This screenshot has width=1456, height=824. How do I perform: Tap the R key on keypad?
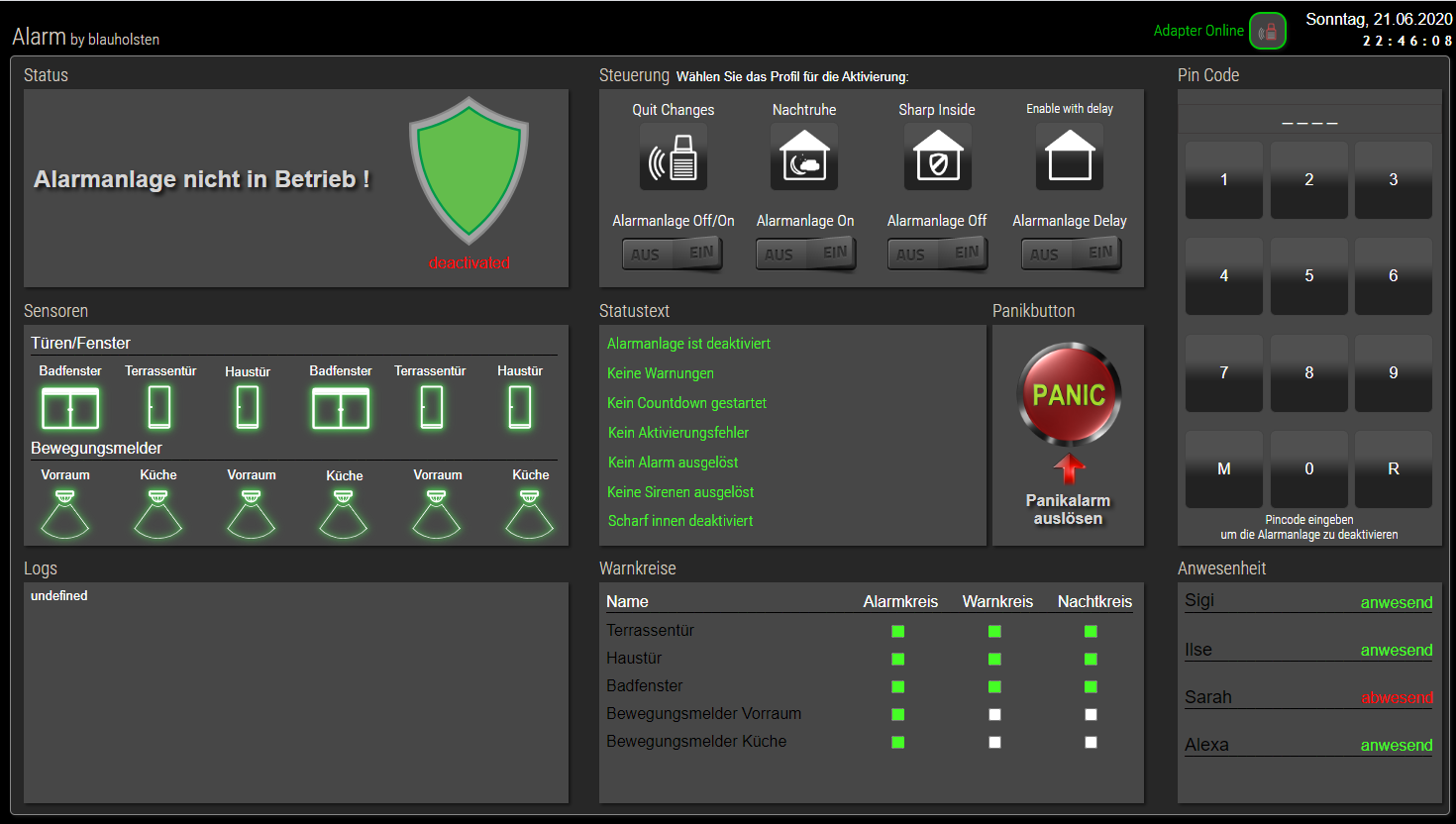pyautogui.click(x=1394, y=469)
